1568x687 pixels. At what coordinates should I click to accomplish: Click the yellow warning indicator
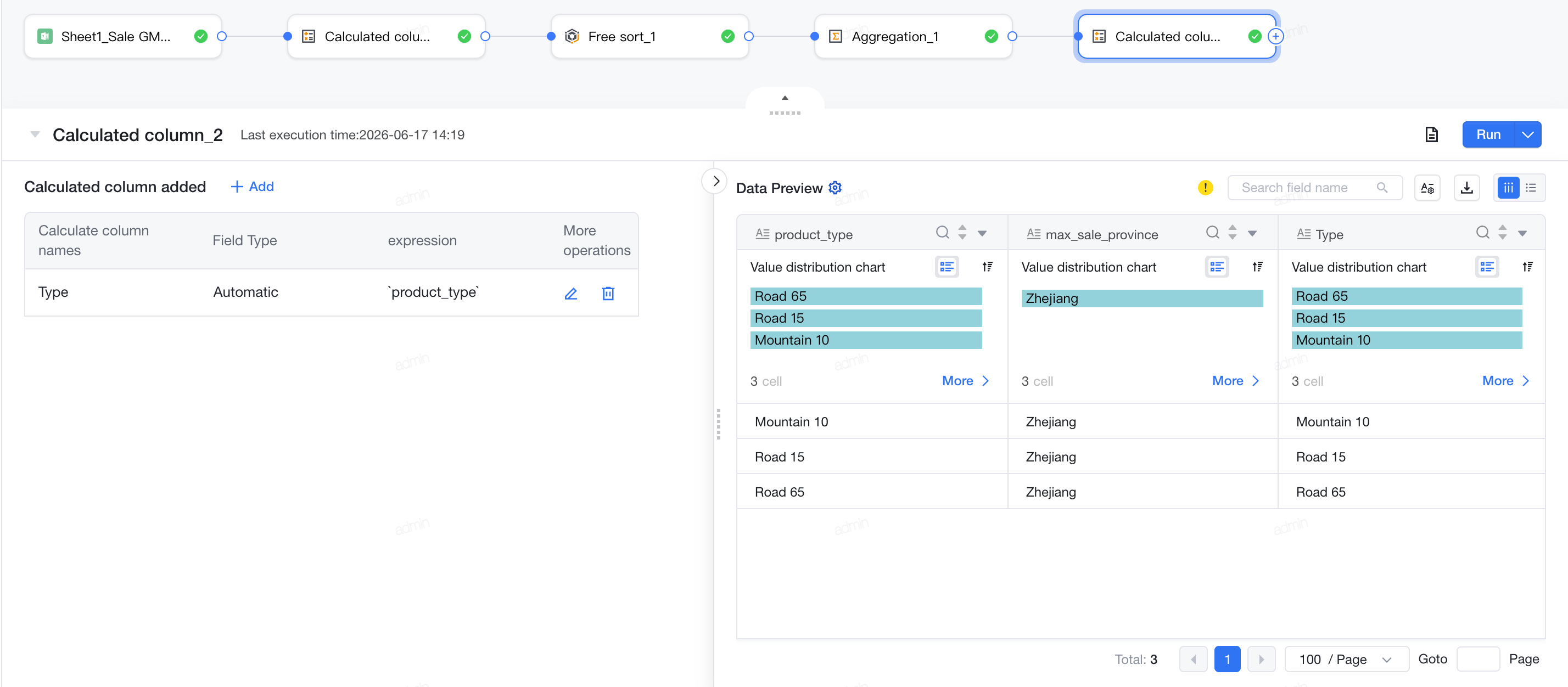tap(1205, 188)
